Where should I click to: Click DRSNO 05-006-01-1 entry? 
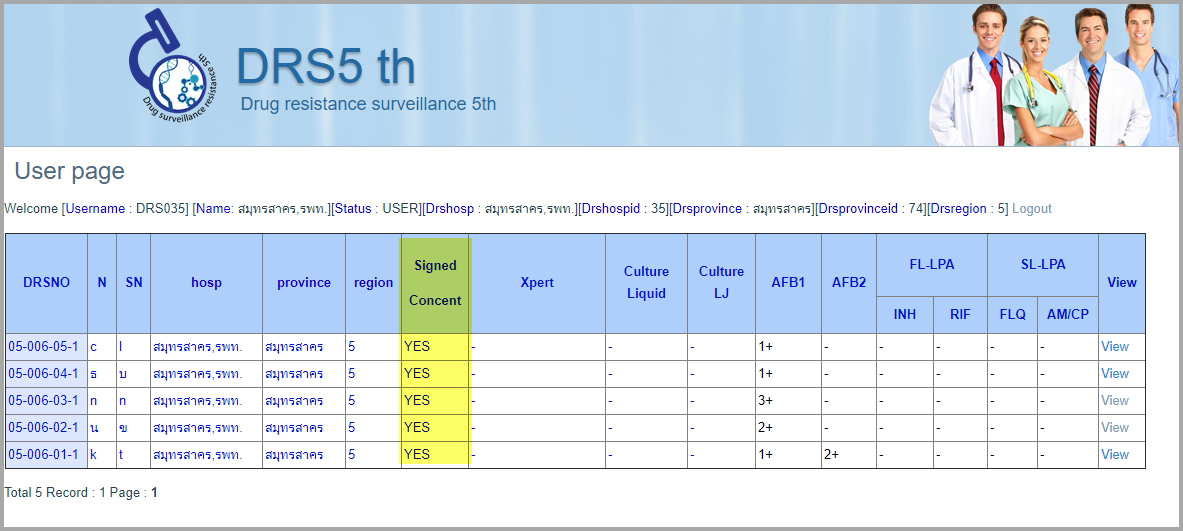click(43, 455)
